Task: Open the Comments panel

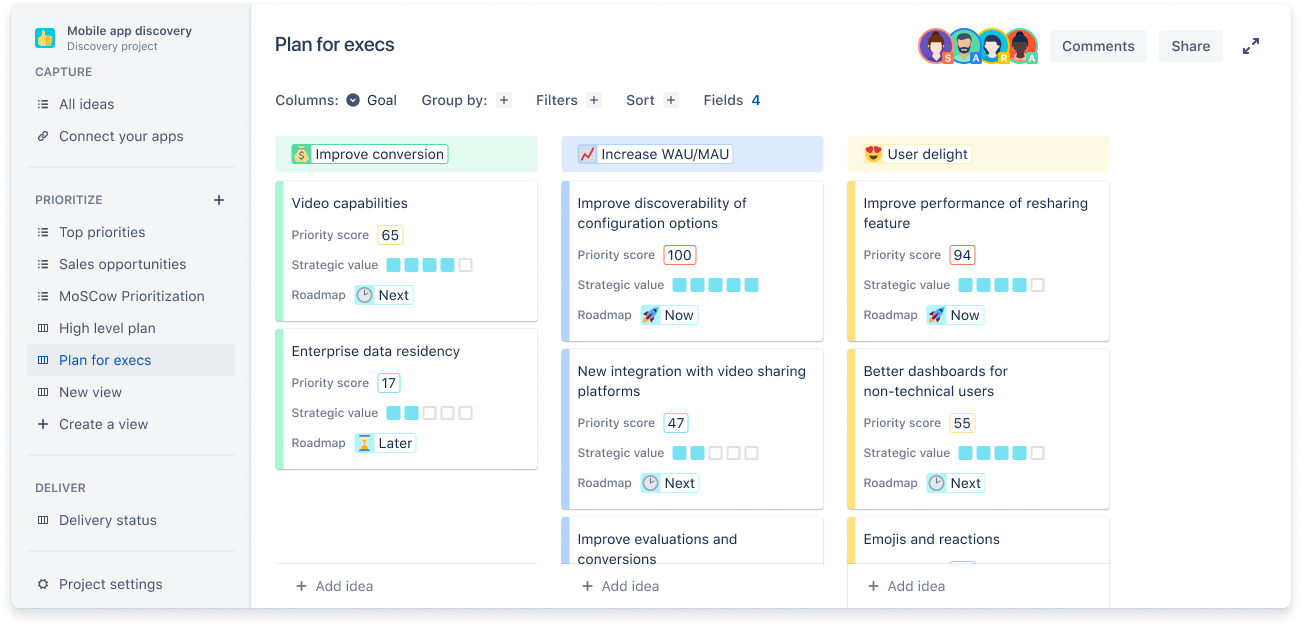Action: coord(1098,45)
